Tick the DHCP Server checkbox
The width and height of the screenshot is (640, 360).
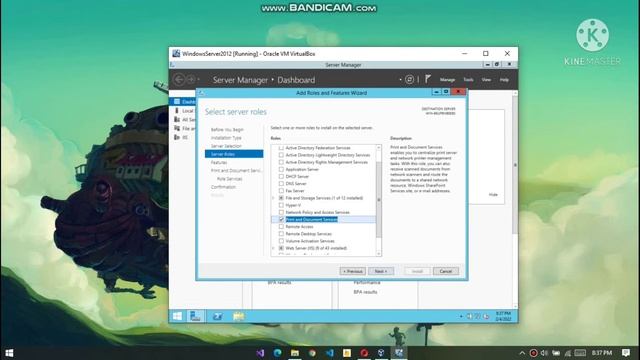[281, 176]
